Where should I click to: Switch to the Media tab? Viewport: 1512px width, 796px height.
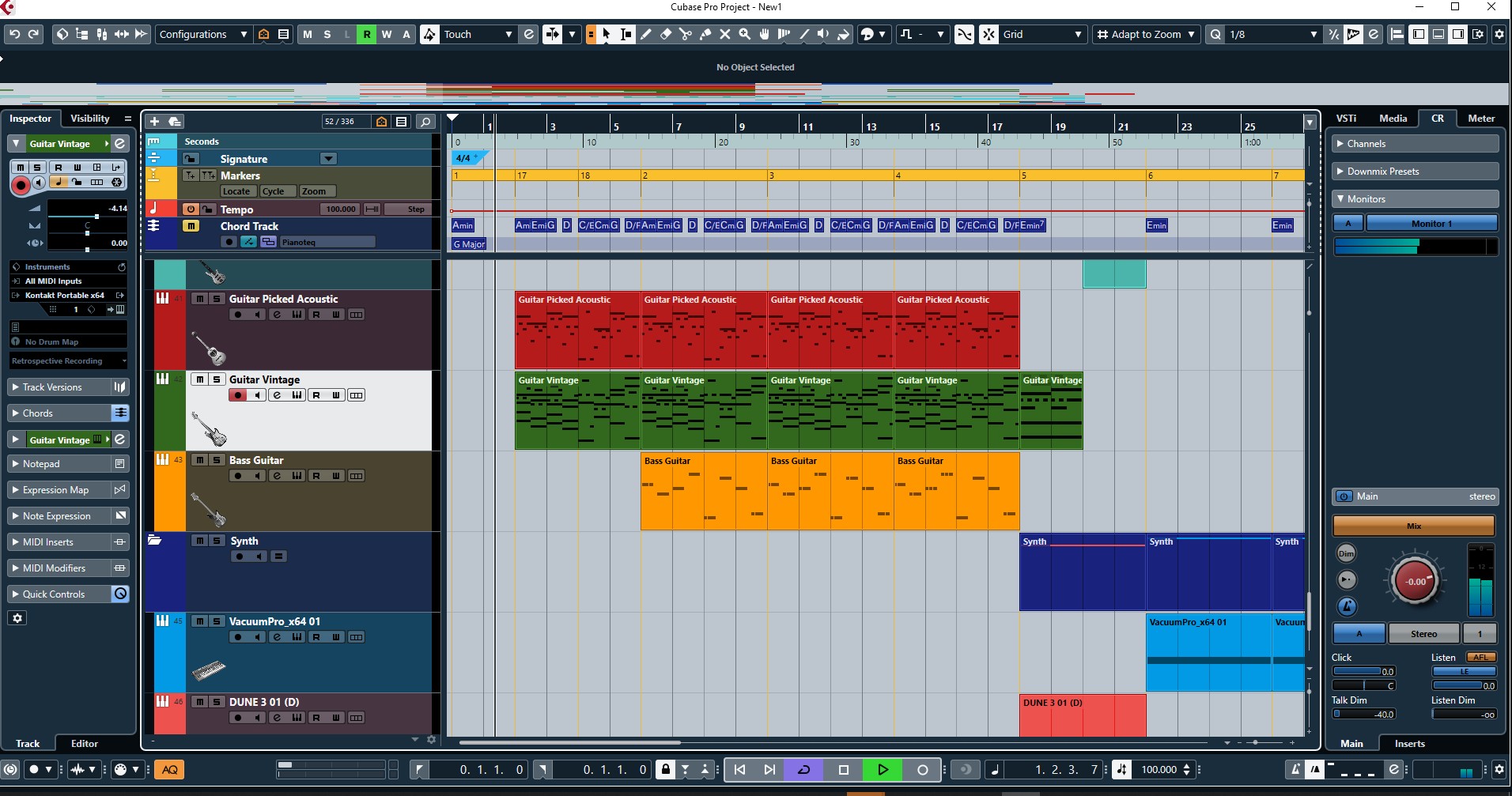1393,119
